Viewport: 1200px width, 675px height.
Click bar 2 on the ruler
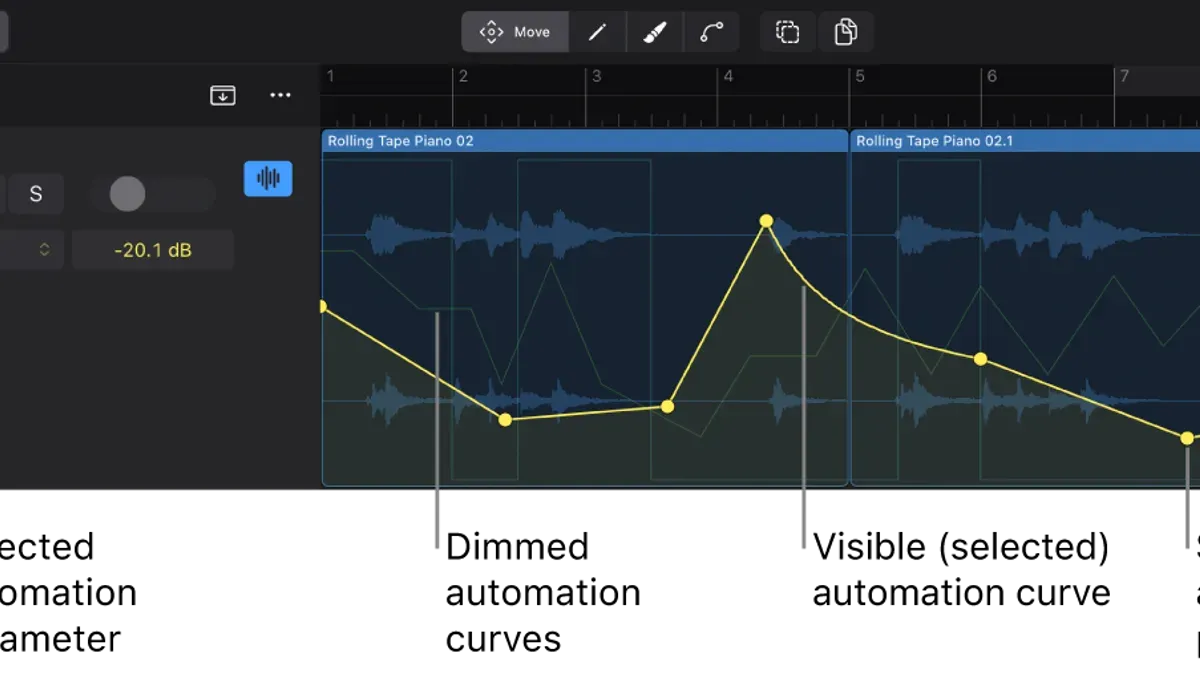(x=463, y=77)
